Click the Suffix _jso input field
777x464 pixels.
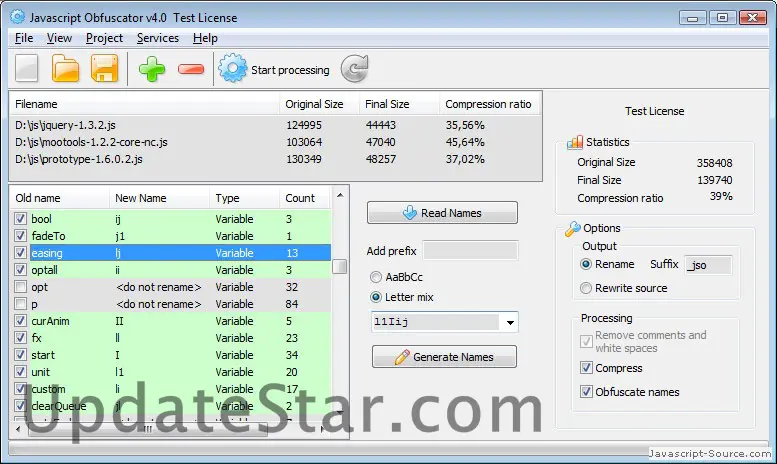click(708, 265)
